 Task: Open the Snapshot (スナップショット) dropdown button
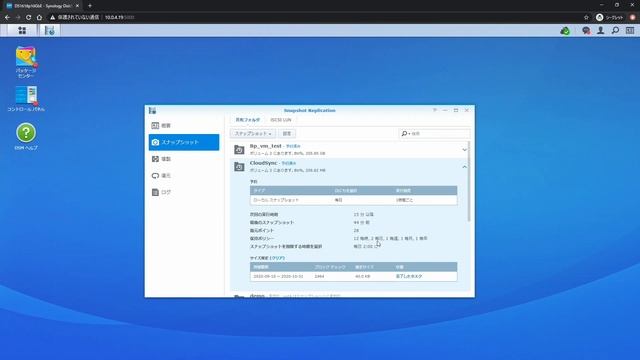253,133
